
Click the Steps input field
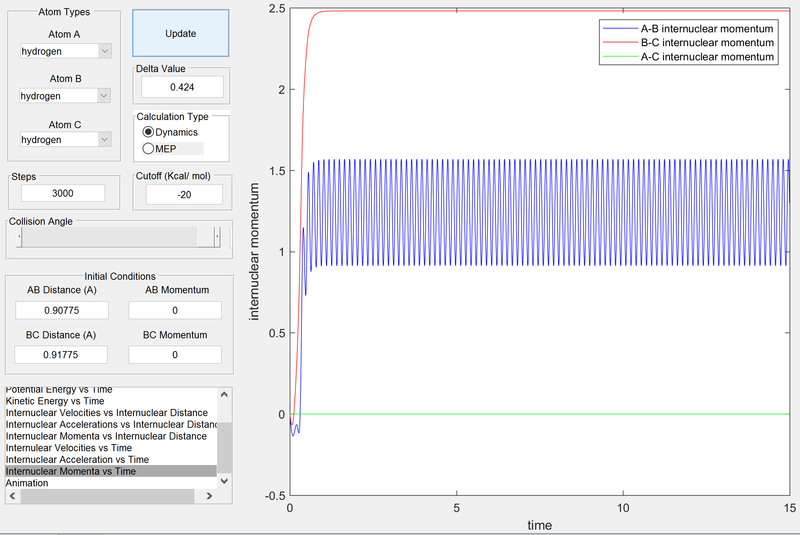pyautogui.click(x=63, y=193)
